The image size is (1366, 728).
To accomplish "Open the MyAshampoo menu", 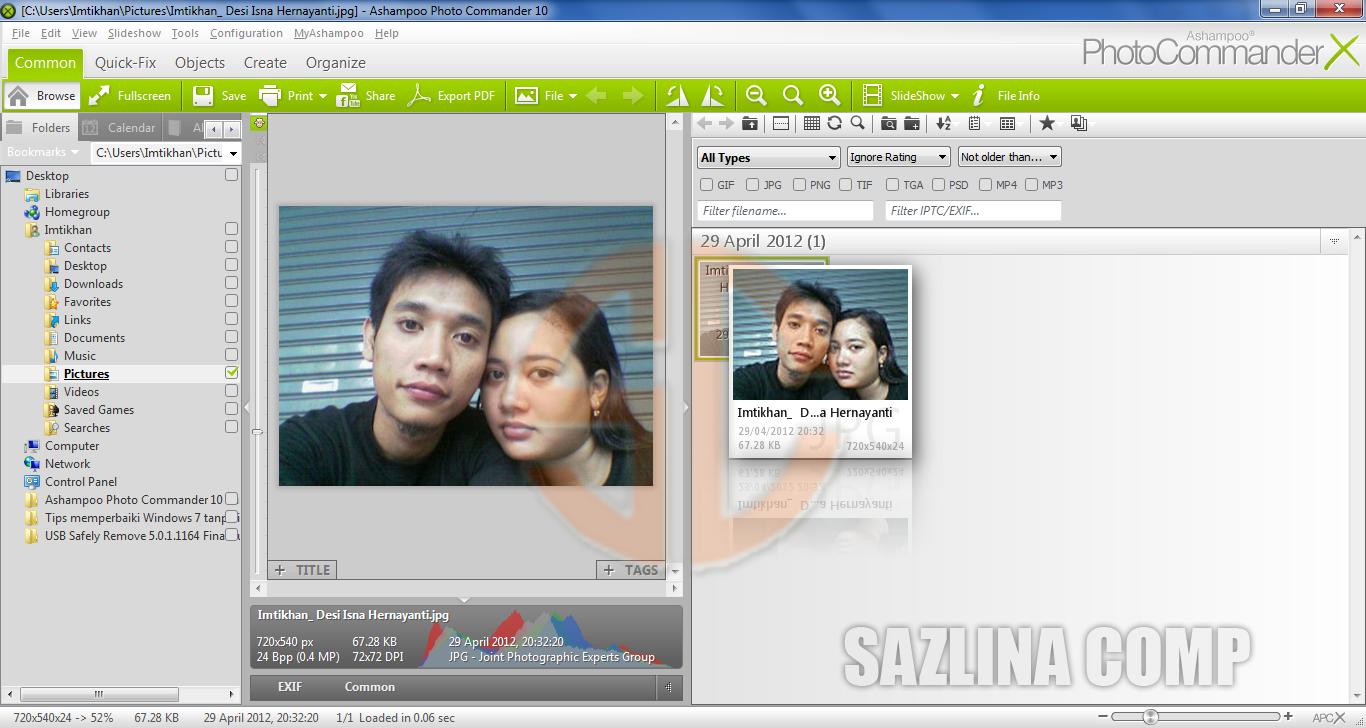I will point(329,33).
